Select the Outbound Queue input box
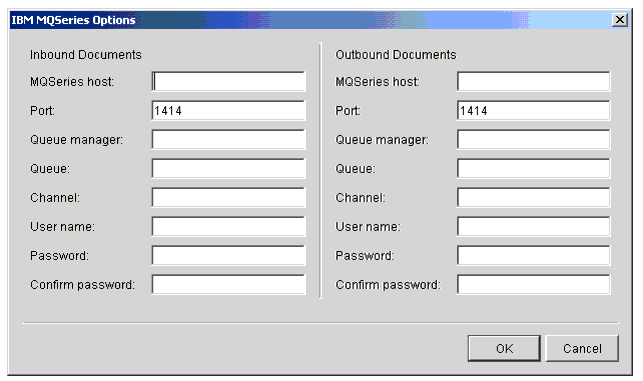 point(534,169)
